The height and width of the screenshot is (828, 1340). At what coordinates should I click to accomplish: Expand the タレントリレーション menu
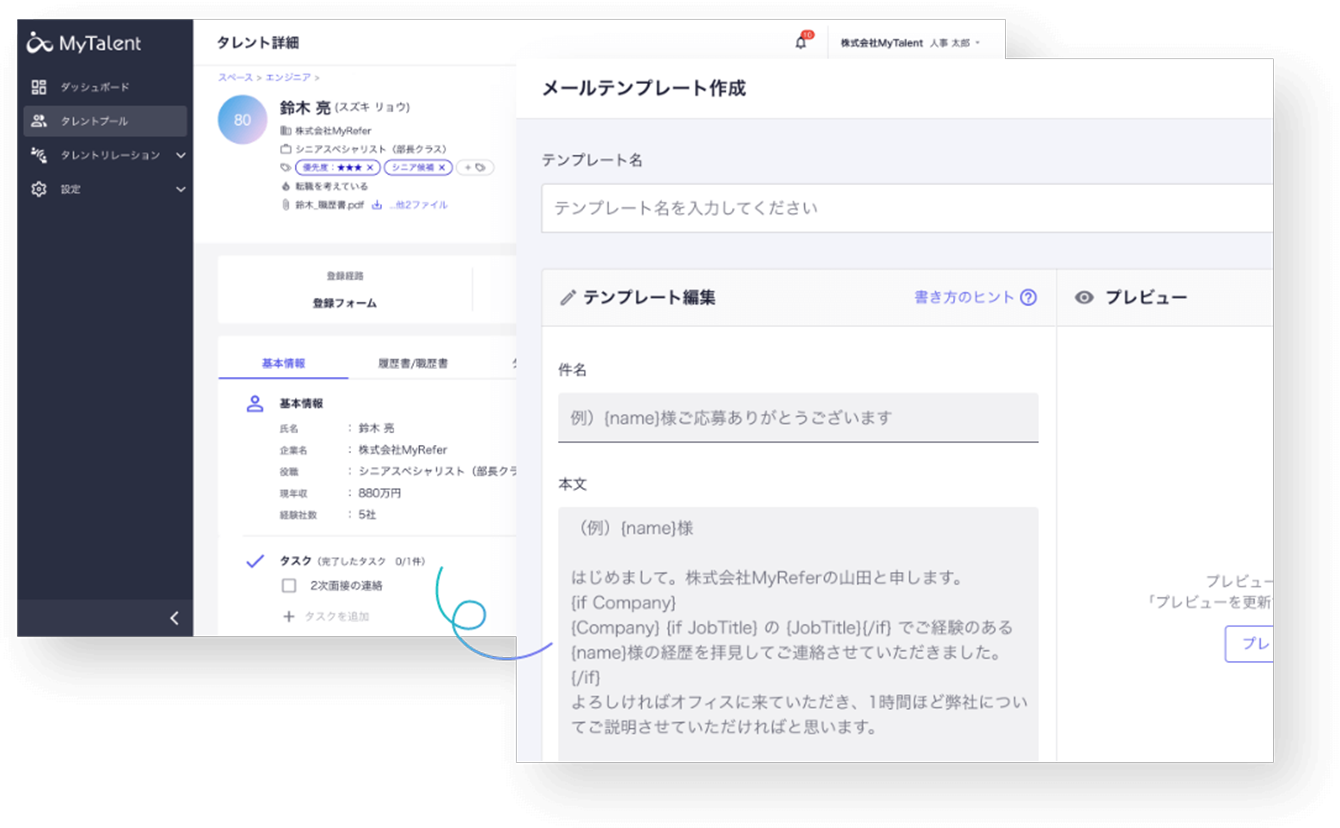click(180, 155)
